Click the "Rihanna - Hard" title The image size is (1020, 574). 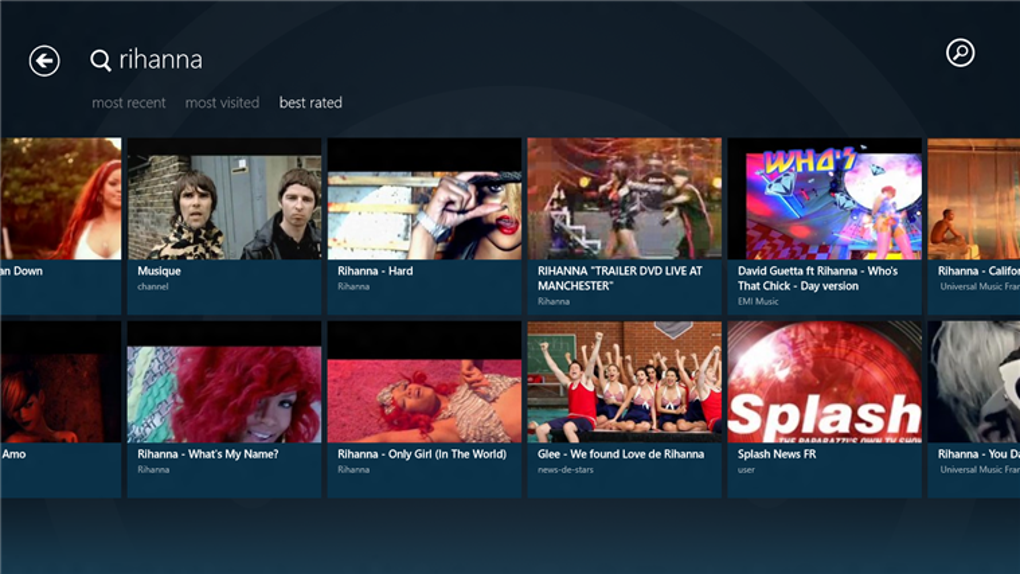click(375, 271)
